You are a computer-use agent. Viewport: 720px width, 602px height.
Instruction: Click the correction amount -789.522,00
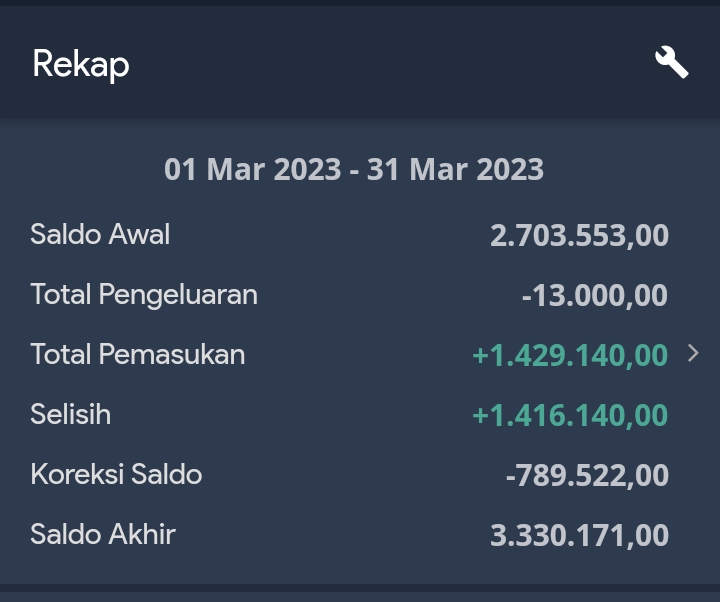587,475
